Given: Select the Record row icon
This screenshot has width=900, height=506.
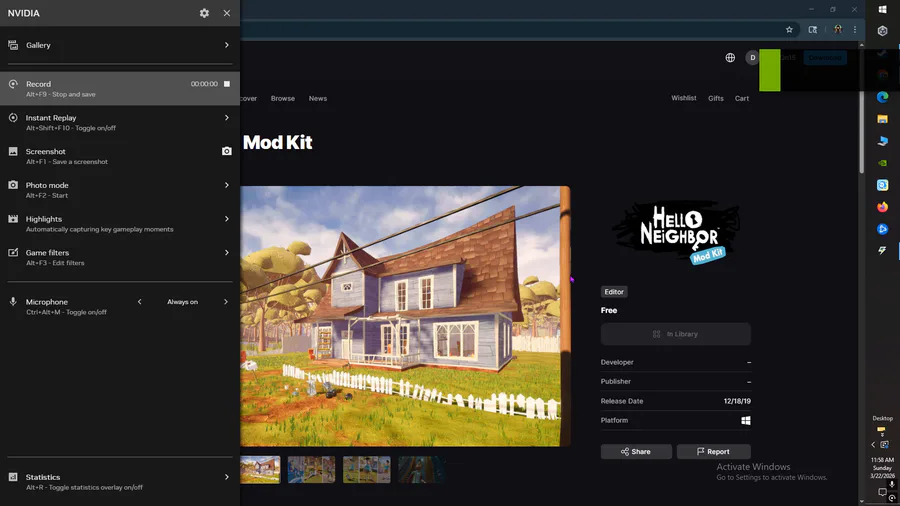Looking at the screenshot, I should point(13,84).
